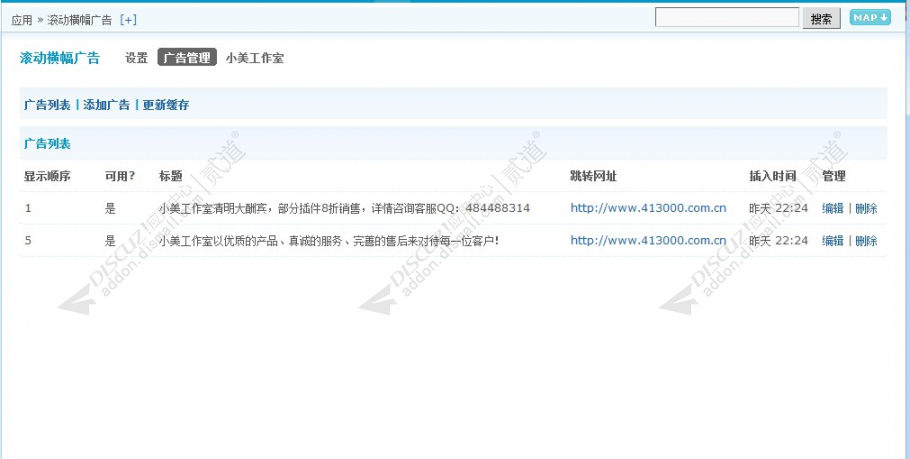
Task: Click the 广告列表 section heading
Action: click(47, 144)
